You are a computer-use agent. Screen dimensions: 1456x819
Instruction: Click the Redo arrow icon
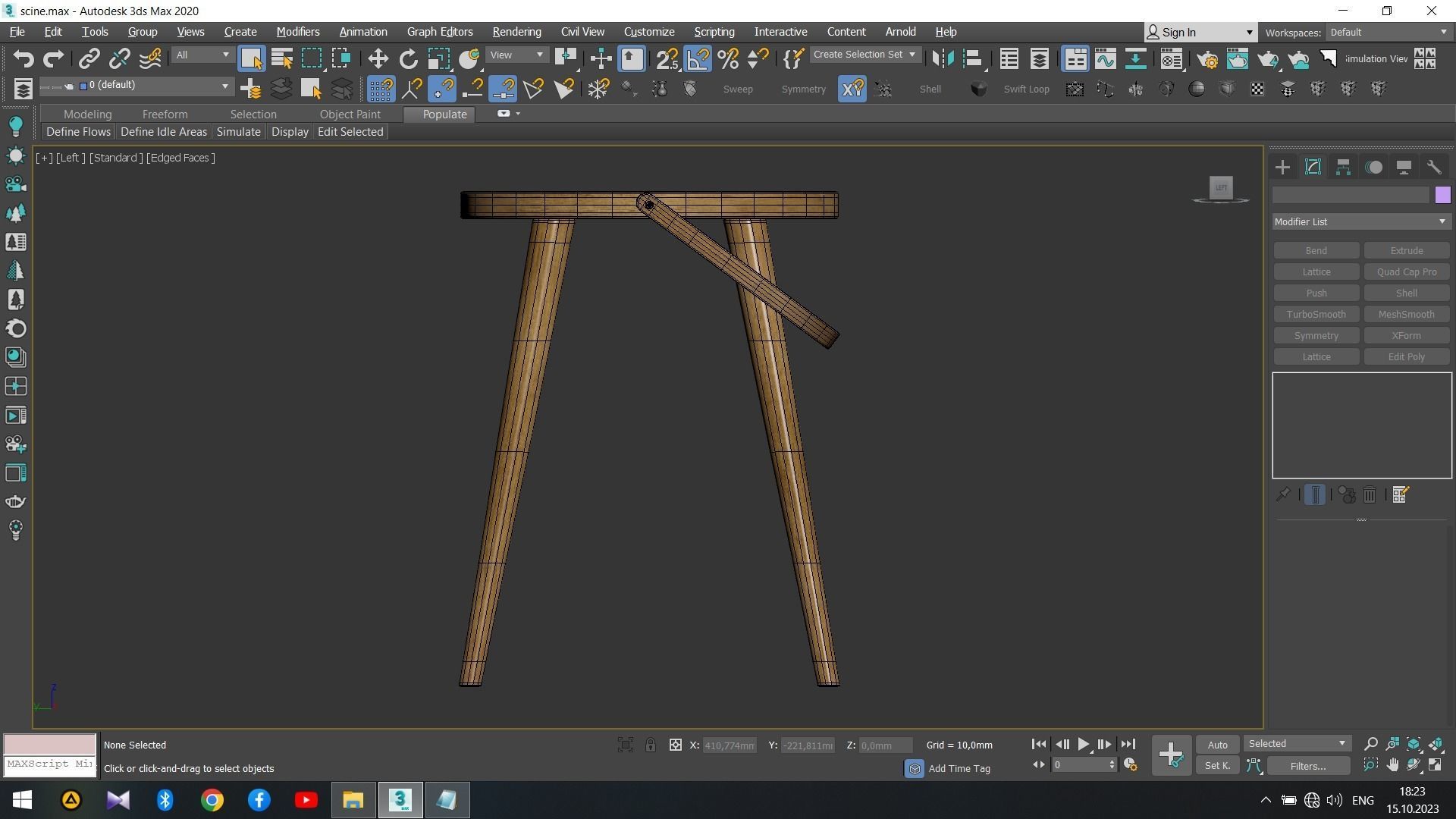(53, 58)
